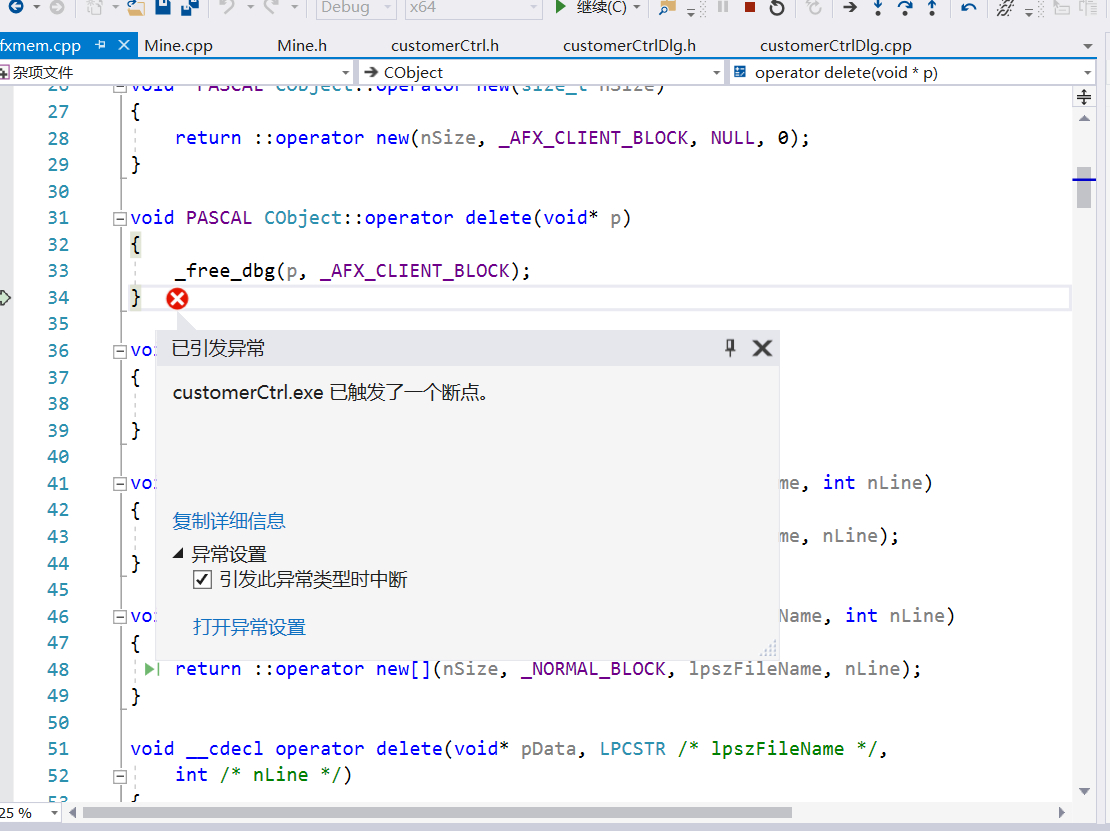This screenshot has width=1110, height=831.
Task: Click the green return marker on line 48
Action: tap(151, 670)
